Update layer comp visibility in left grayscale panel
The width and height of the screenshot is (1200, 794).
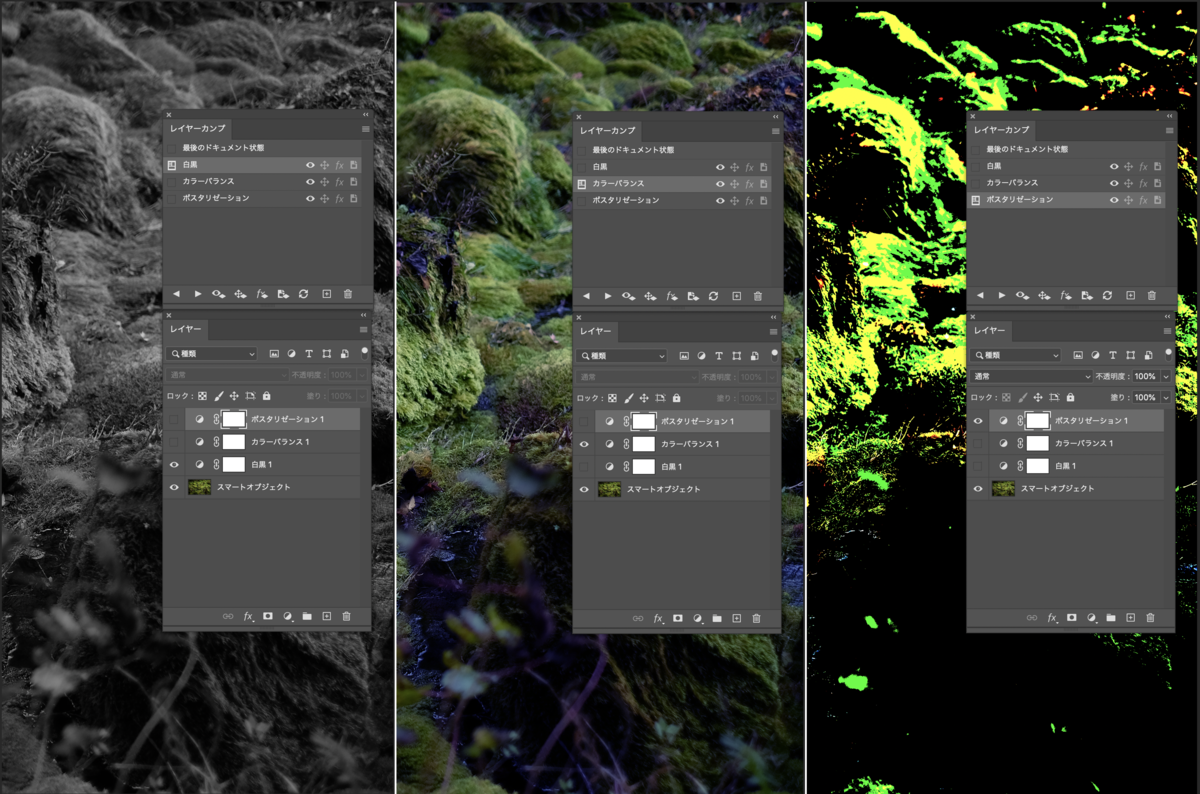(x=218, y=294)
